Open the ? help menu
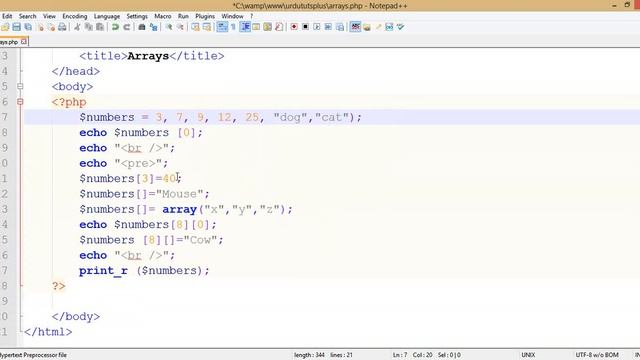 click(251, 16)
